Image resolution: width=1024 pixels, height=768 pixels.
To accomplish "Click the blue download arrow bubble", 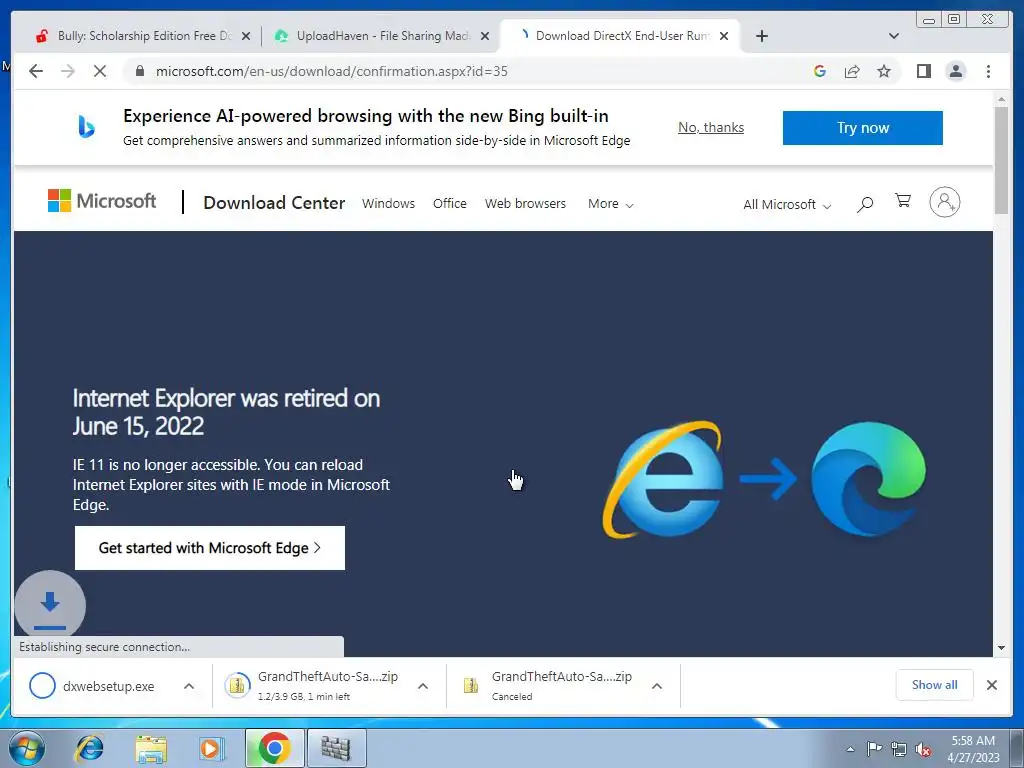I will [x=50, y=605].
